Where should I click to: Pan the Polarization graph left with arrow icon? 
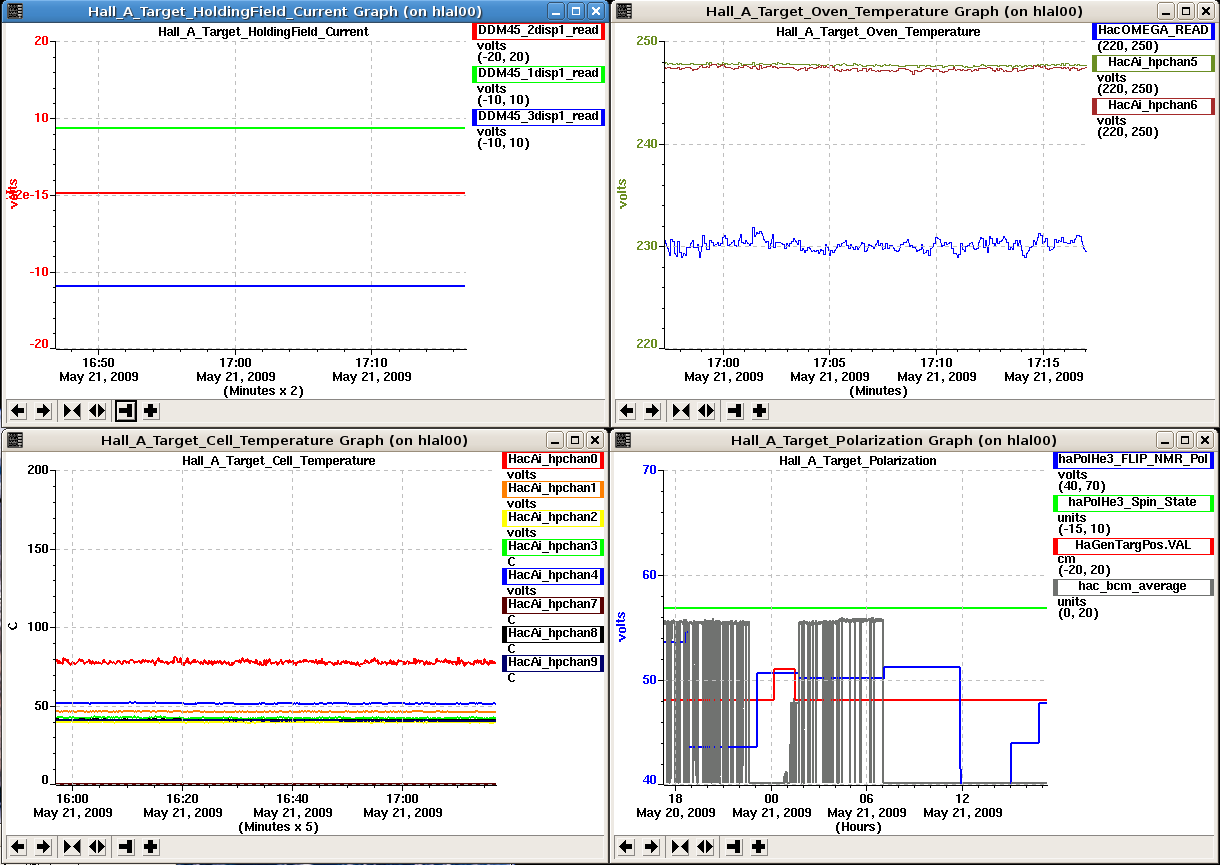(627, 846)
